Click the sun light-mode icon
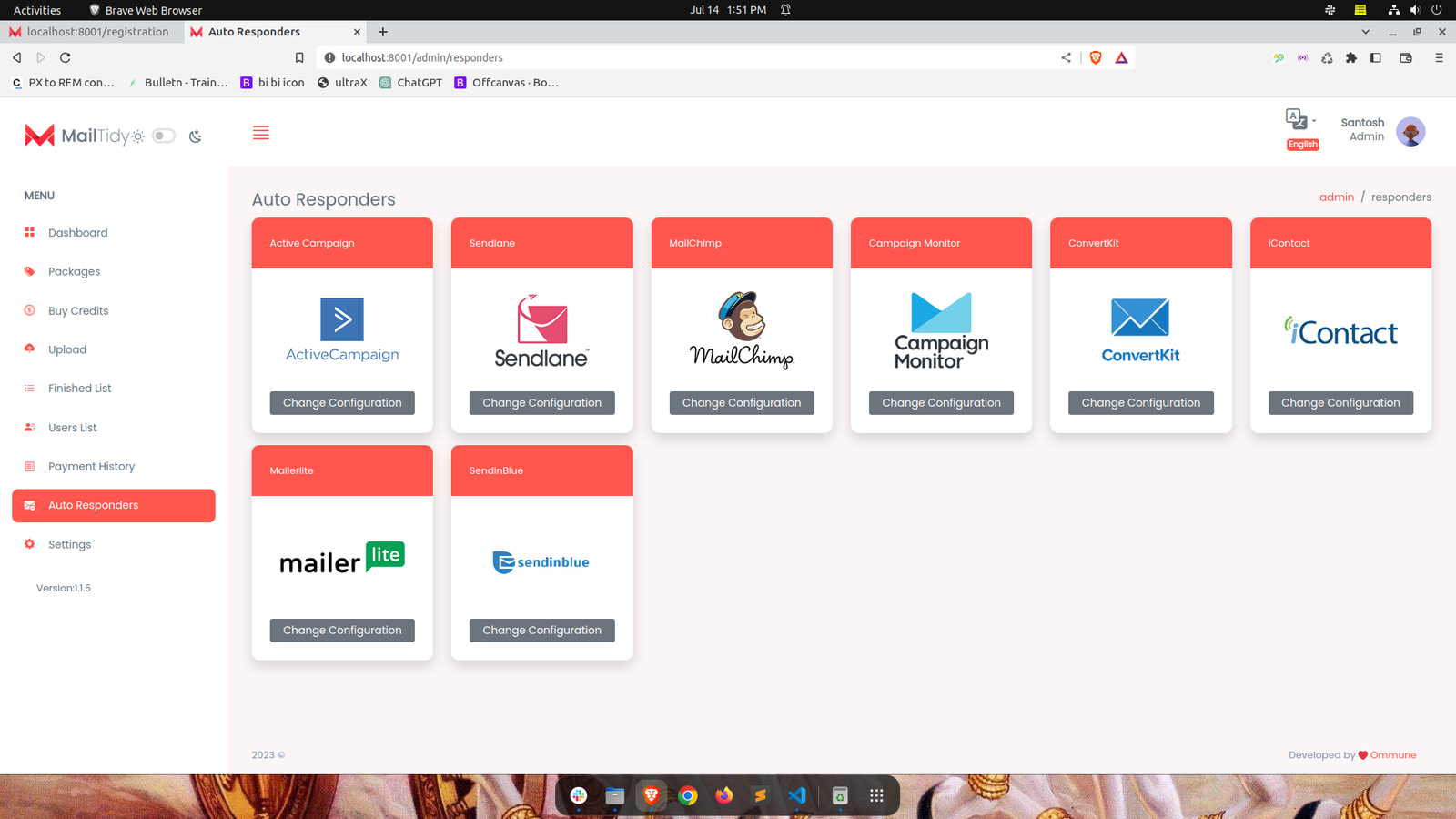The width and height of the screenshot is (1456, 819). 138,136
